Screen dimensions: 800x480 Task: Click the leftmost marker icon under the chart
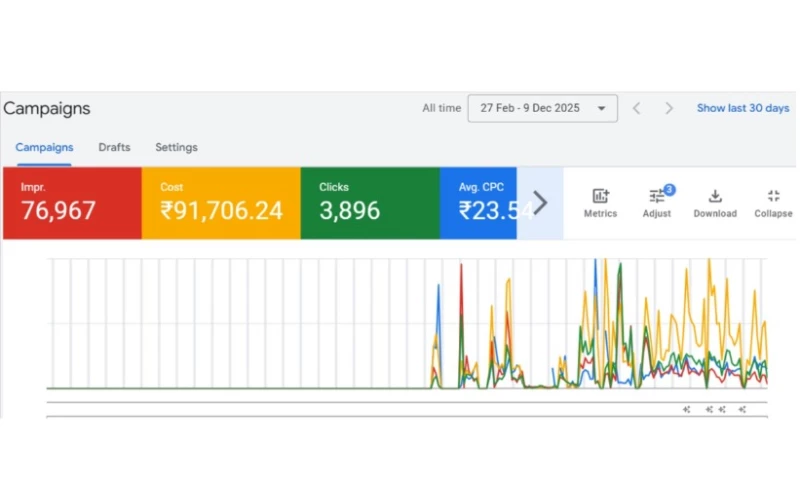pos(687,409)
